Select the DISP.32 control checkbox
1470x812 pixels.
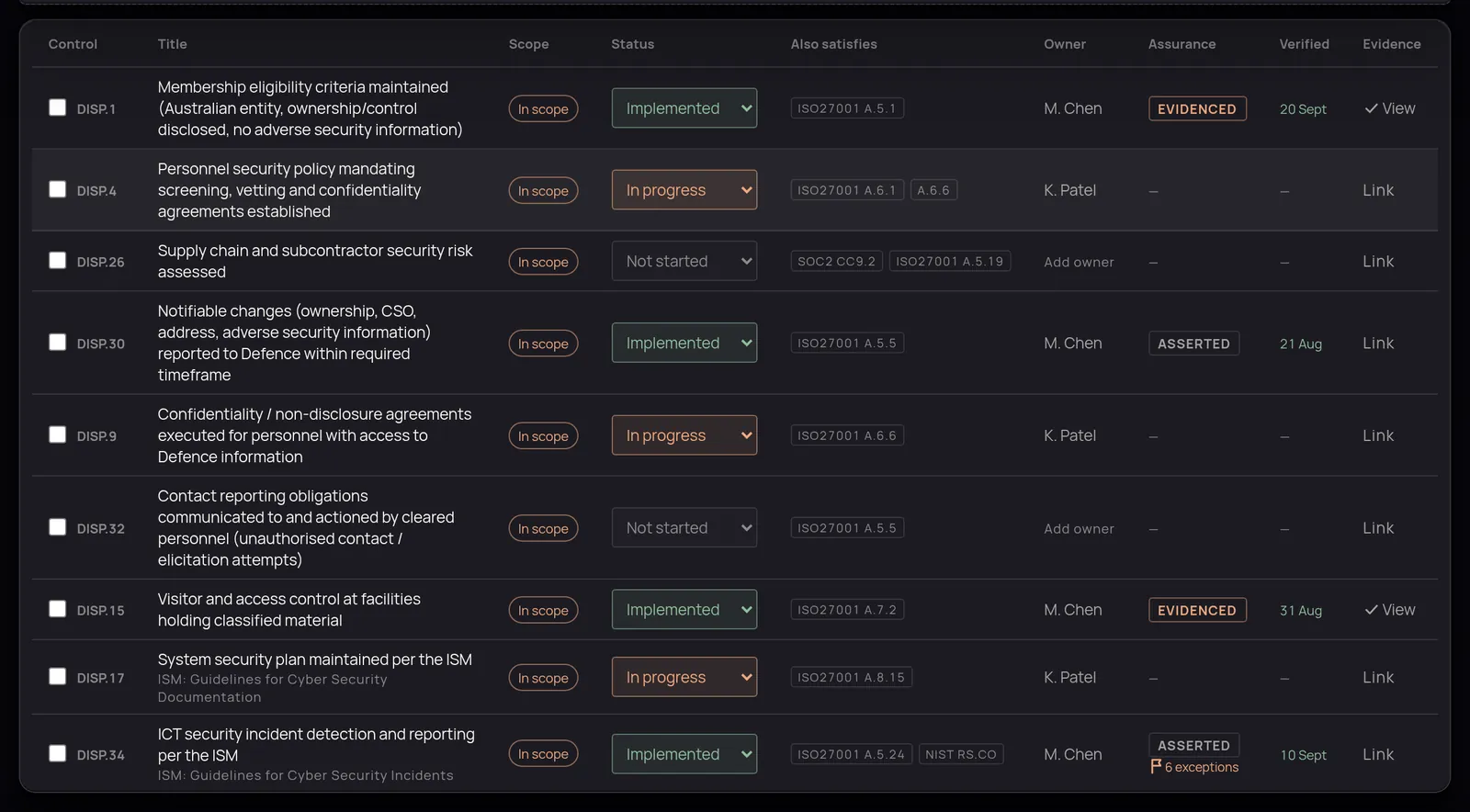click(57, 527)
